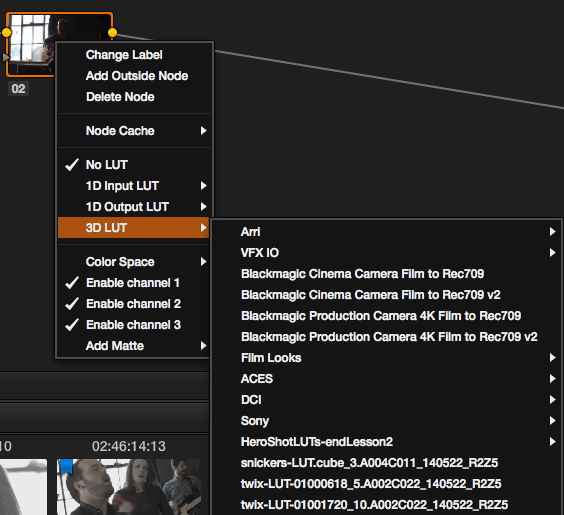Open the Add Matte submenu
The image size is (564, 515).
pyautogui.click(x=134, y=346)
